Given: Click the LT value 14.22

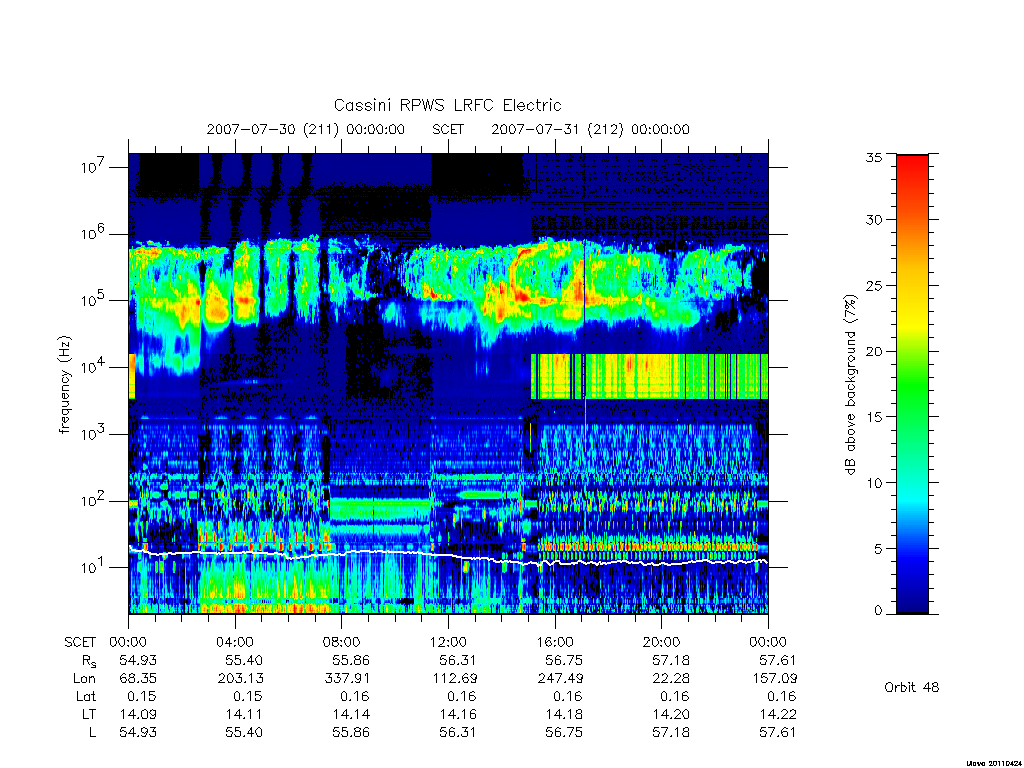Looking at the screenshot, I should point(778,714).
